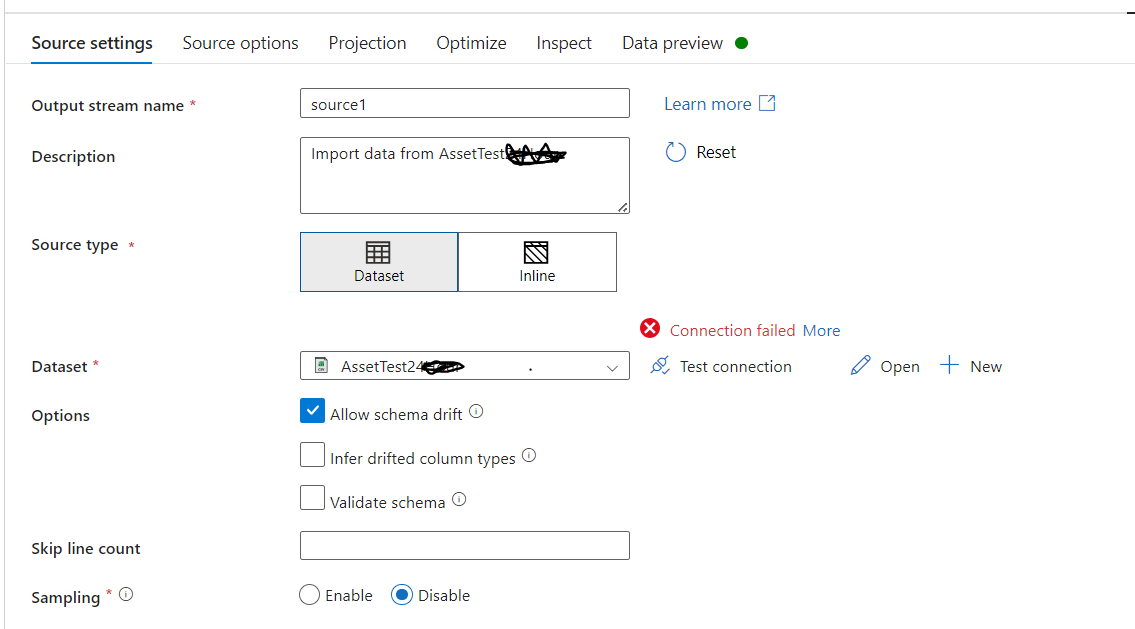
Task: Select the Dataset source type icon
Action: pos(378,254)
